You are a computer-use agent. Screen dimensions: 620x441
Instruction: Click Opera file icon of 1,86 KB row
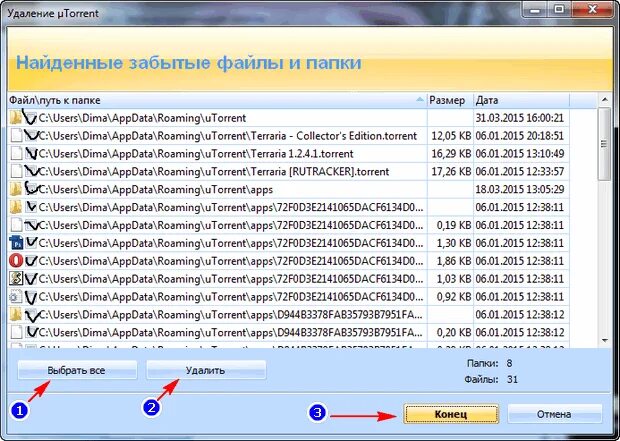tap(16, 261)
